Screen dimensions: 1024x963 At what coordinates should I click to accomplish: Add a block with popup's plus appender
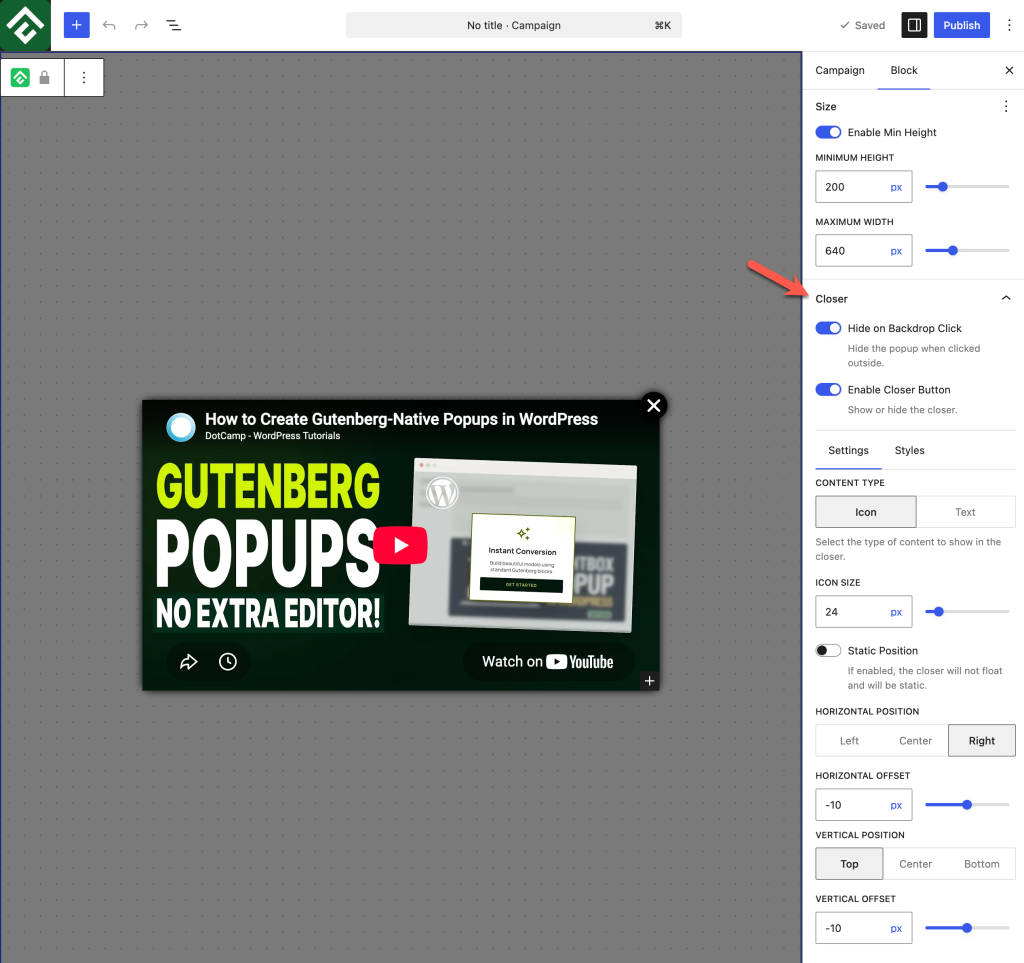pyautogui.click(x=649, y=681)
